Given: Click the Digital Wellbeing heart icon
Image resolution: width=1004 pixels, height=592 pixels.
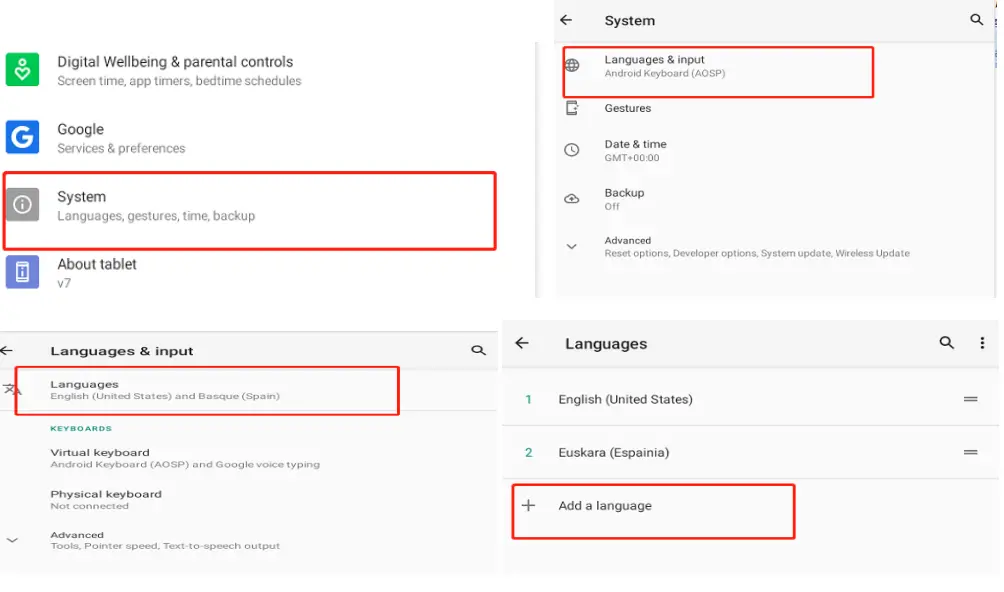Looking at the screenshot, I should 22,70.
